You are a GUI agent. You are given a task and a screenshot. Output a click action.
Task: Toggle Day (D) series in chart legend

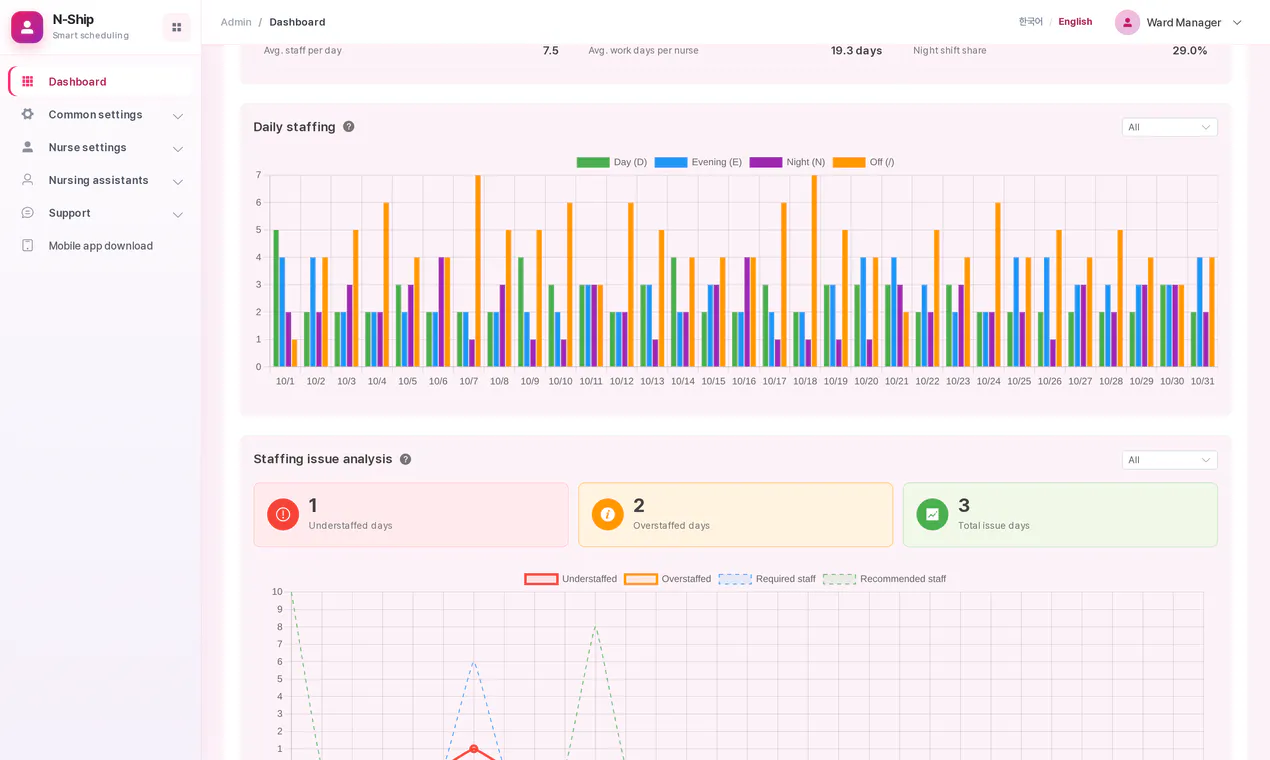click(612, 162)
